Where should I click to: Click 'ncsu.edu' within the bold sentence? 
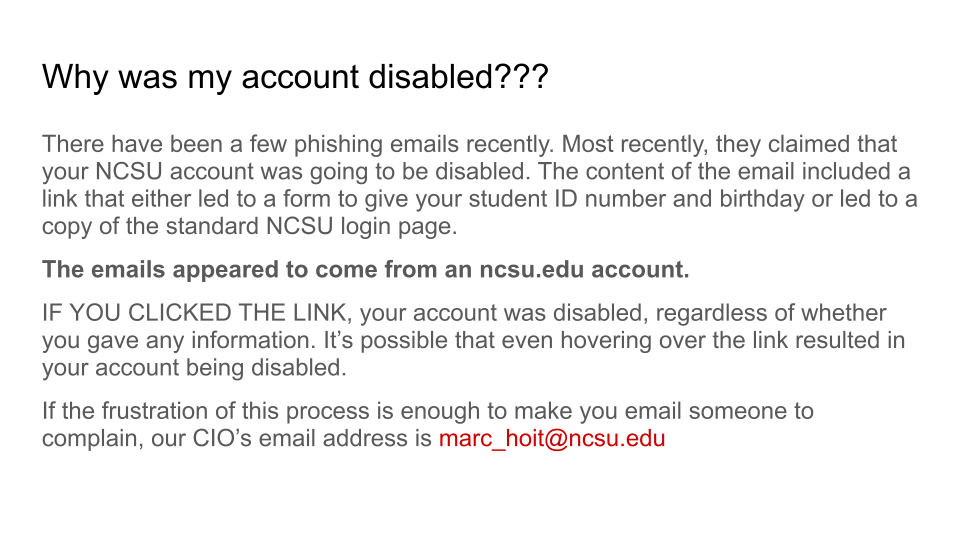(x=531, y=269)
